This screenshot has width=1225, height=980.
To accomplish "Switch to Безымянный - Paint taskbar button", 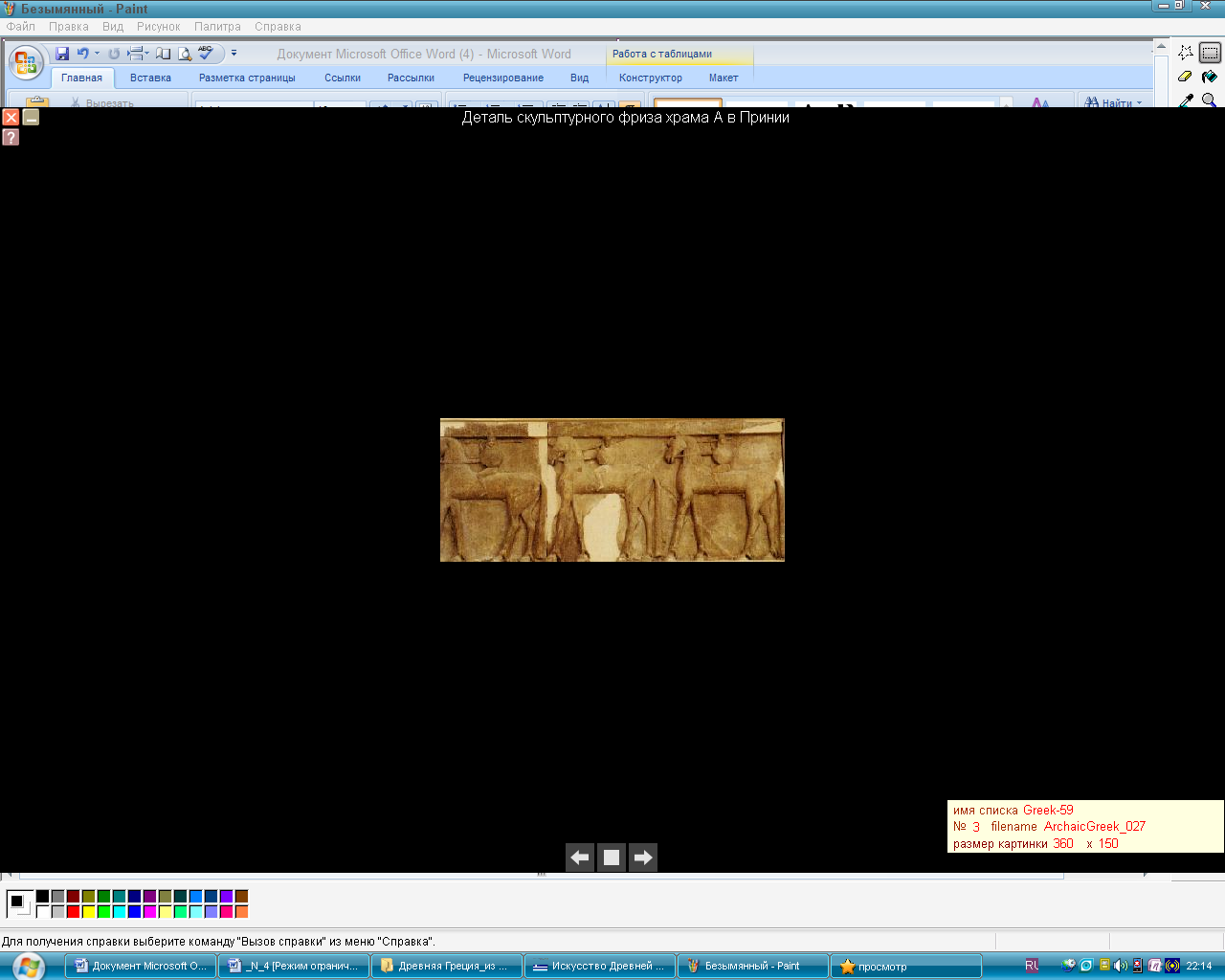I will pos(753,966).
